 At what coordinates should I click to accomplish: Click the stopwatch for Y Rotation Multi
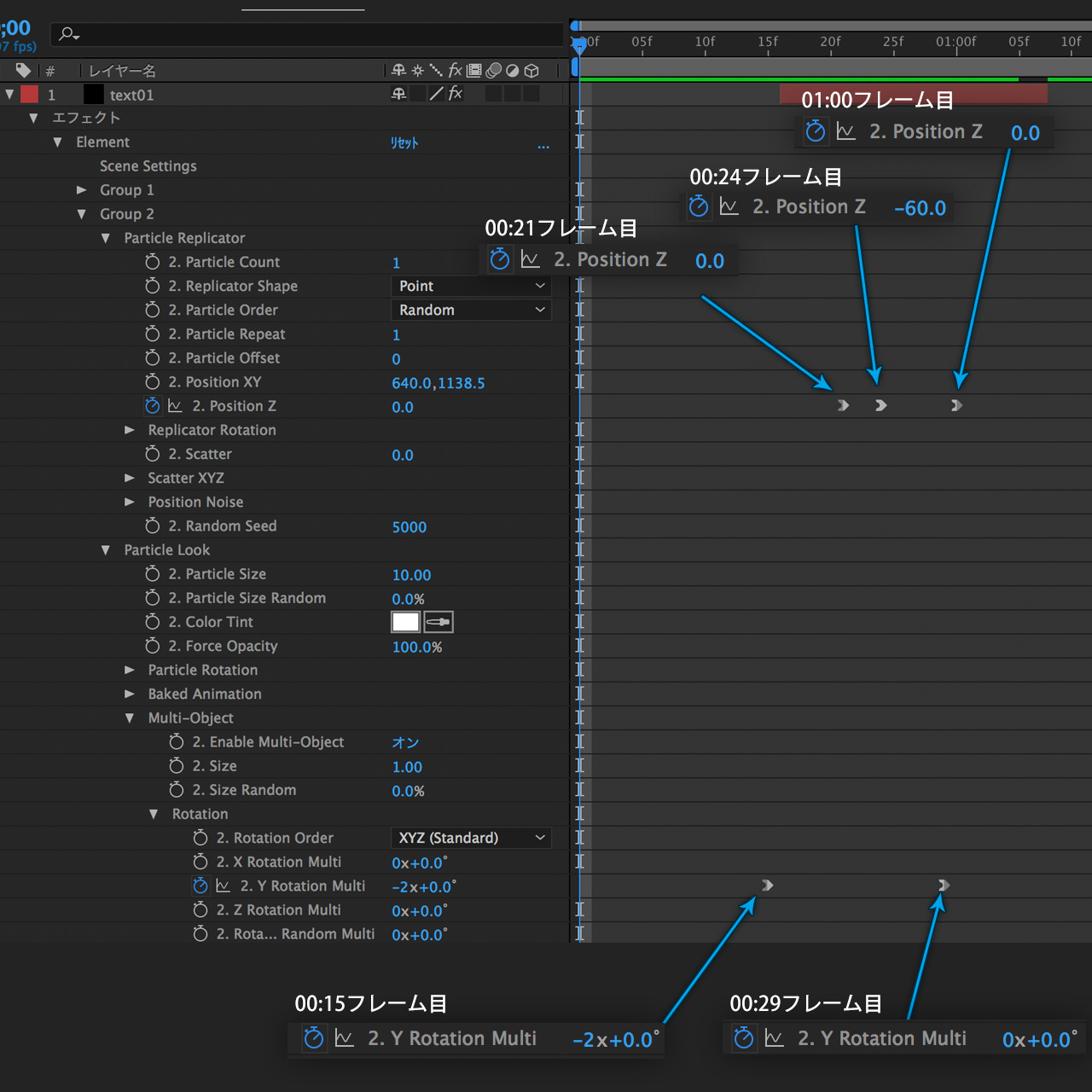[x=200, y=886]
